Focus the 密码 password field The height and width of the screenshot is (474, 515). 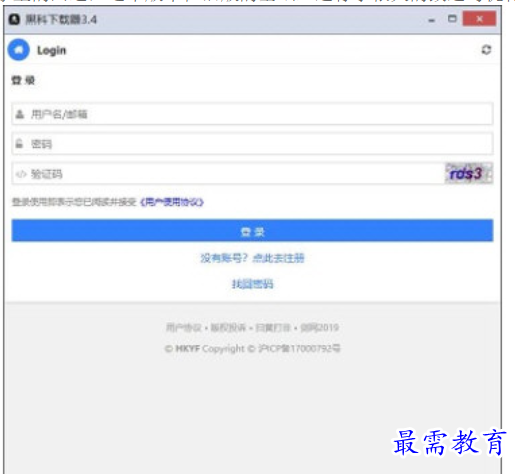tap(252, 144)
